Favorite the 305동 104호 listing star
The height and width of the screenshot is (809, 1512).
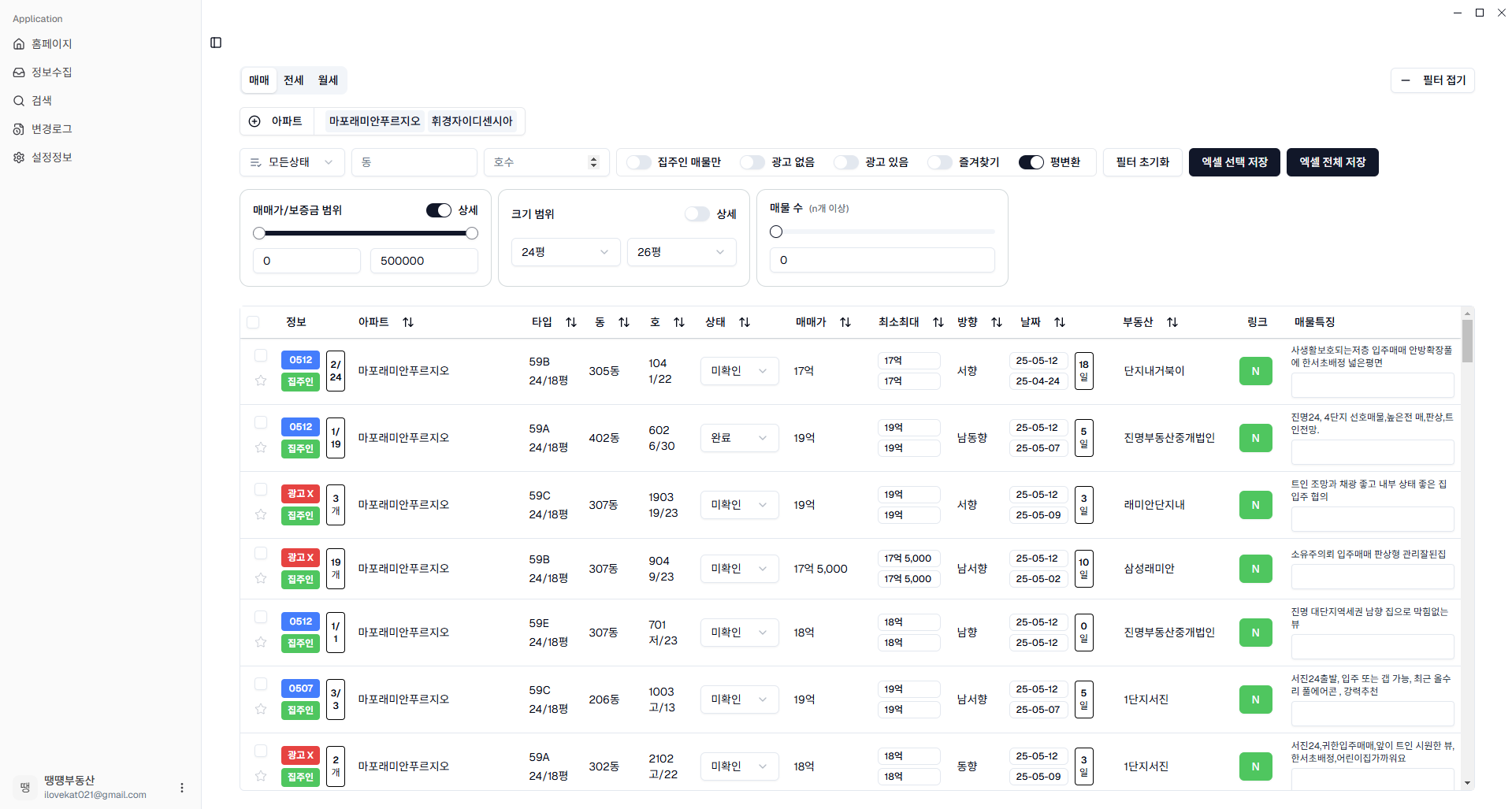(x=261, y=381)
